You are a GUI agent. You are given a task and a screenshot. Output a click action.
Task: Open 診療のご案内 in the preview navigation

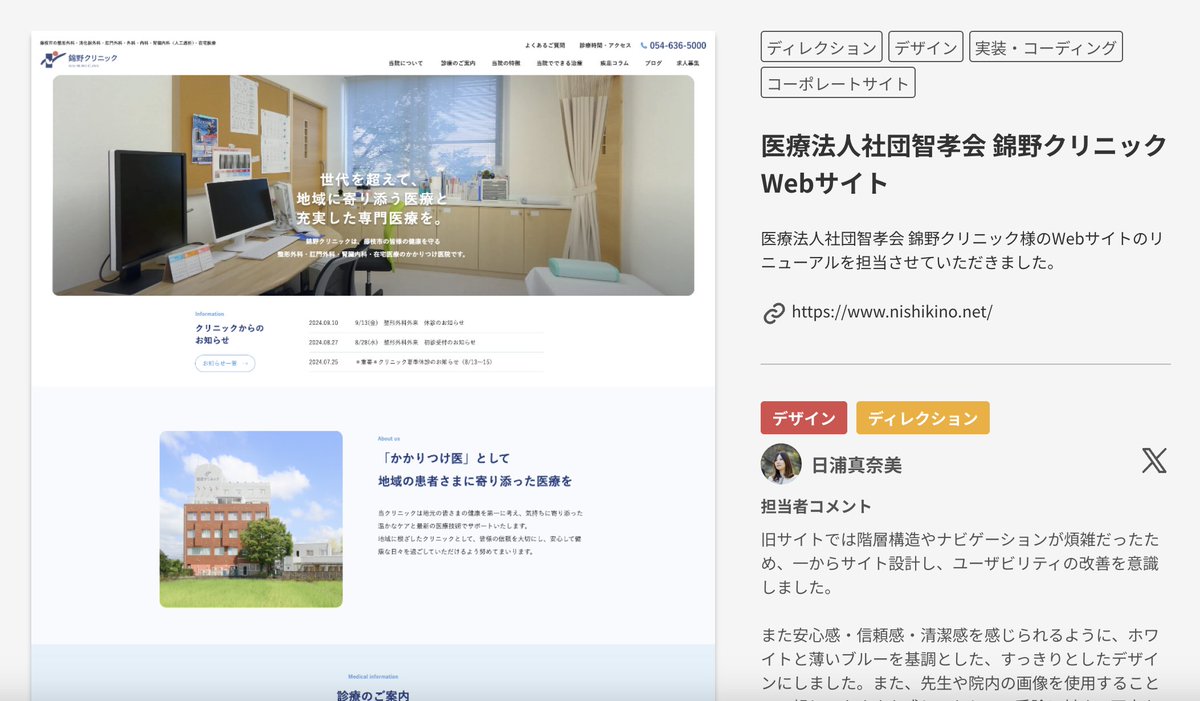[x=458, y=63]
